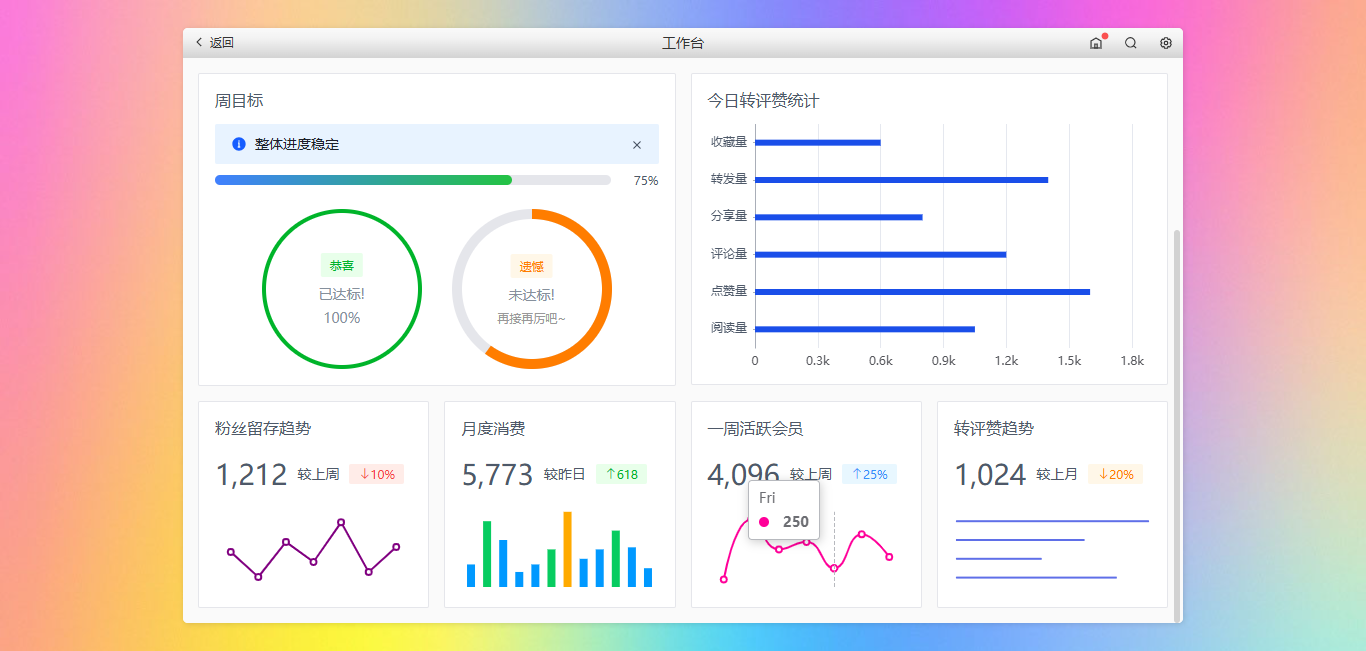This screenshot has height=651, width=1366.
Task: Click the tall orange bar in 月度消费 chart
Action: click(x=567, y=549)
